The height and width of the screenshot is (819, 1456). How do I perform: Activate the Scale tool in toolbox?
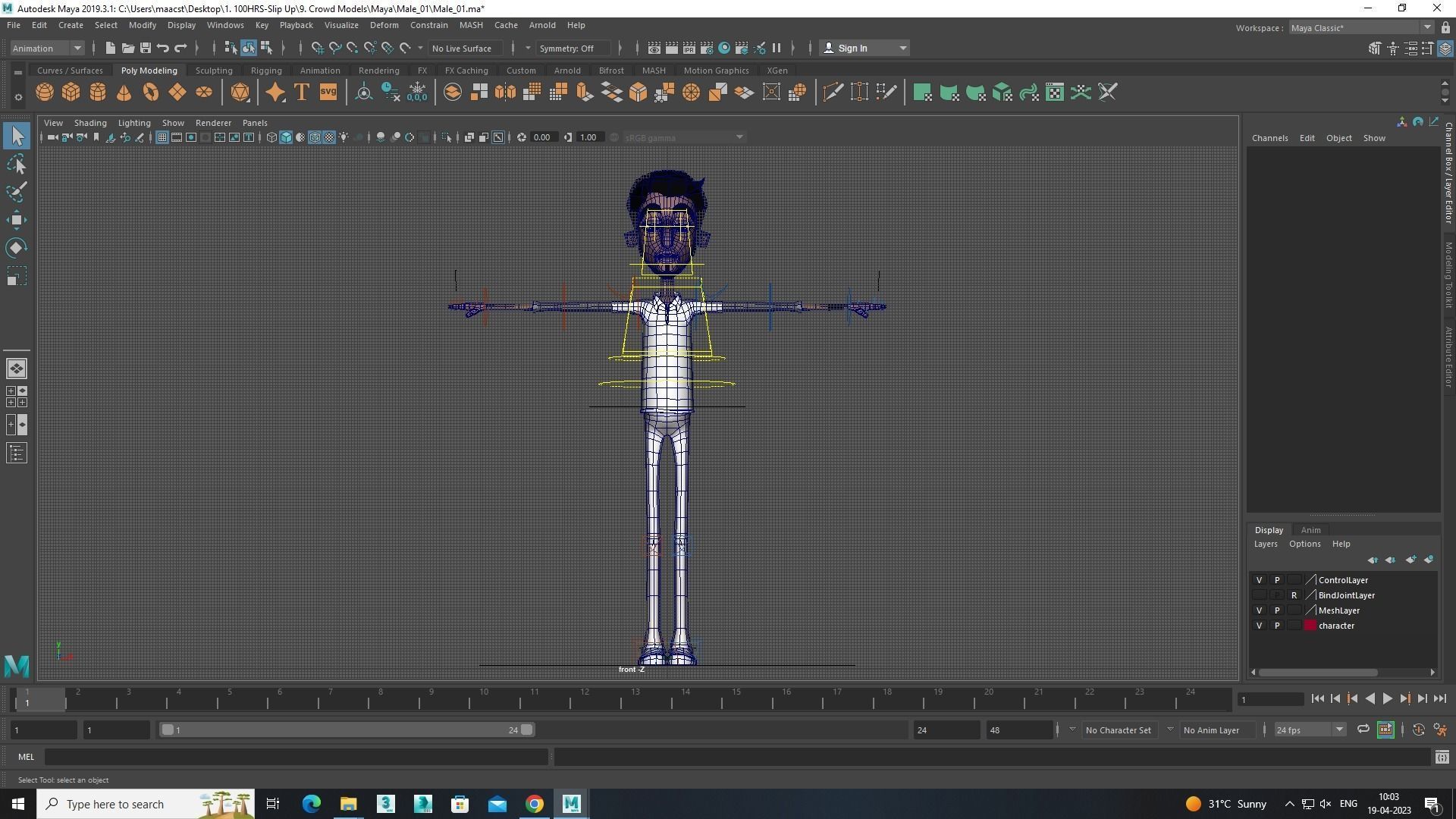tap(17, 276)
